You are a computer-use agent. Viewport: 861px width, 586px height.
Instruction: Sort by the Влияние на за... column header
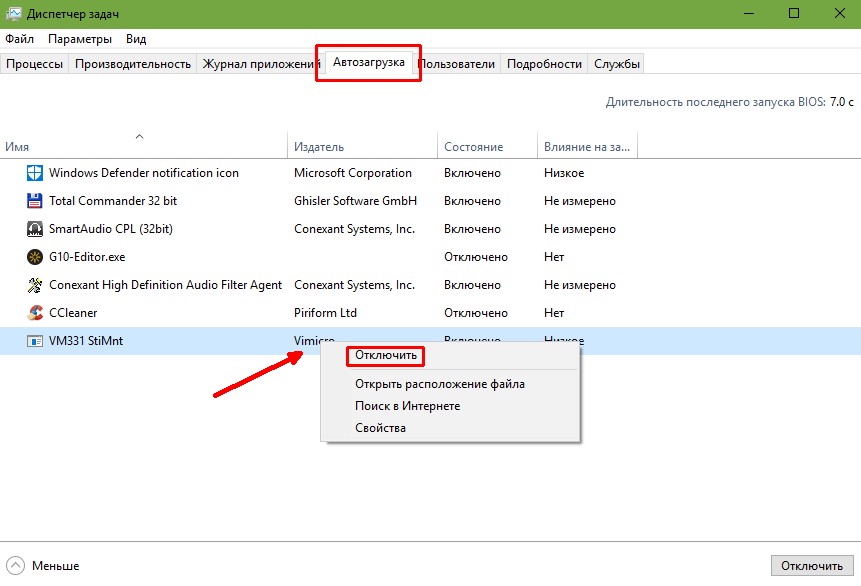(587, 147)
